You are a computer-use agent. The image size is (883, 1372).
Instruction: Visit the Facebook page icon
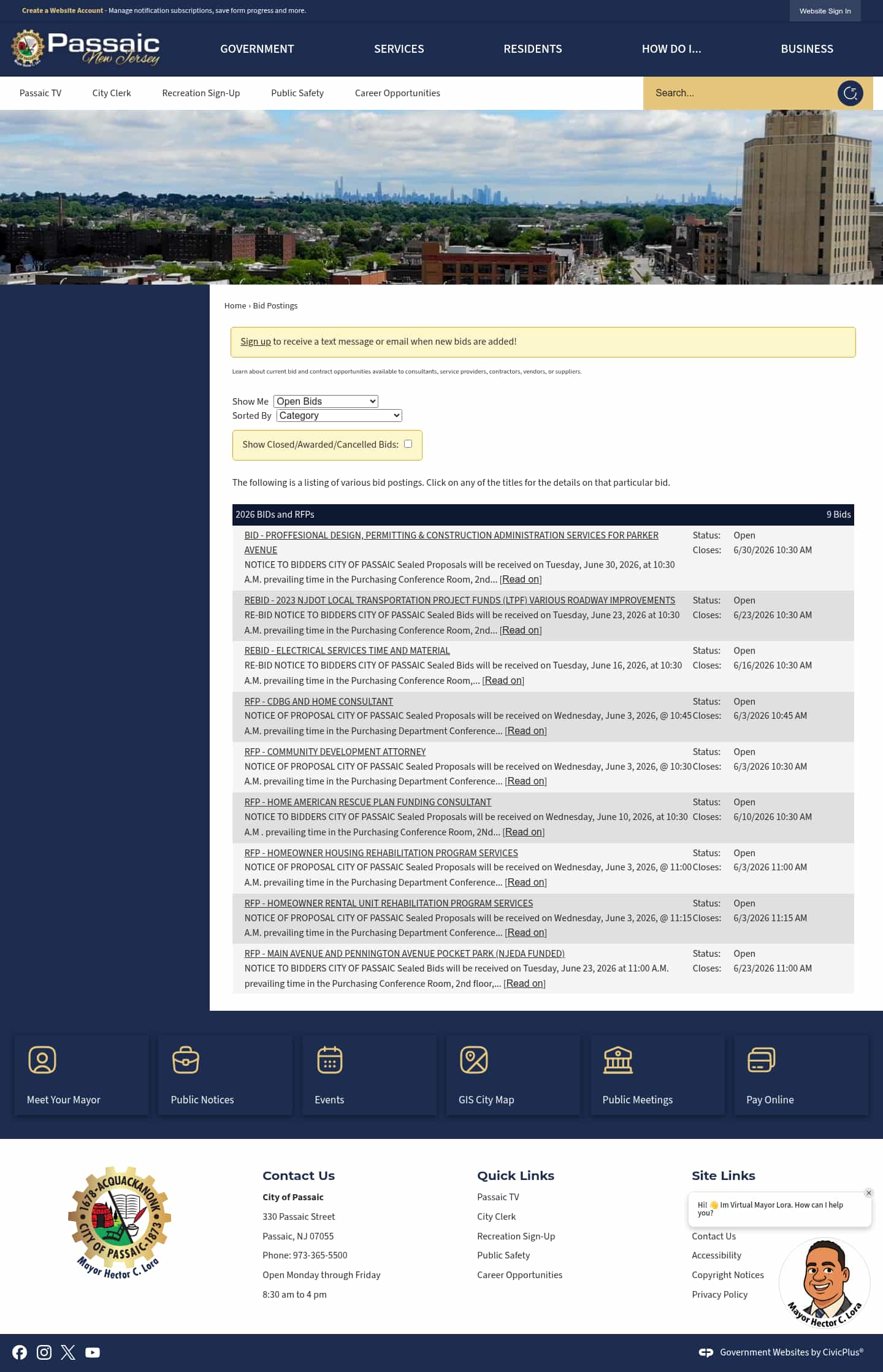point(20,1352)
